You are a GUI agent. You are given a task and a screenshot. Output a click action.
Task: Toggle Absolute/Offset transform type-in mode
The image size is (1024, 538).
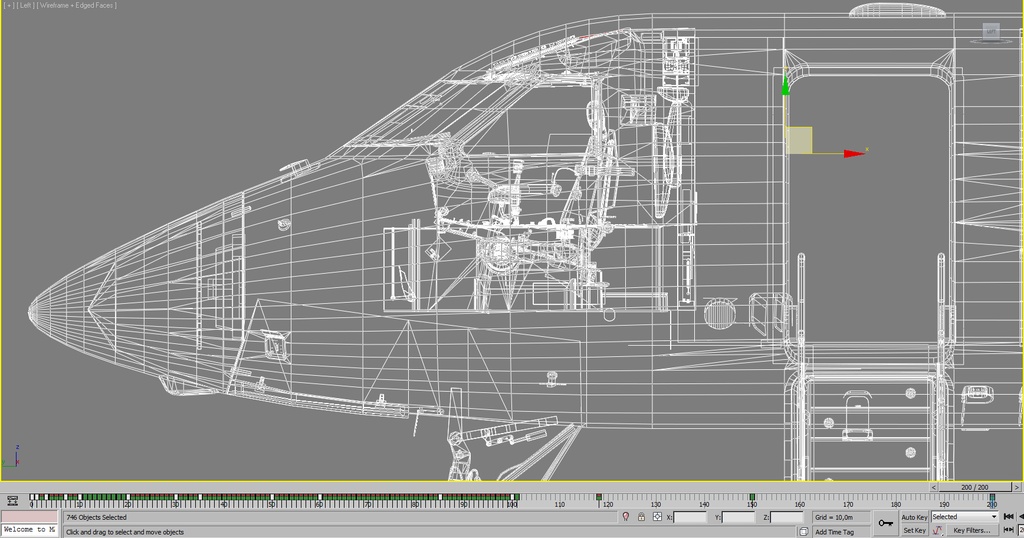[x=657, y=517]
